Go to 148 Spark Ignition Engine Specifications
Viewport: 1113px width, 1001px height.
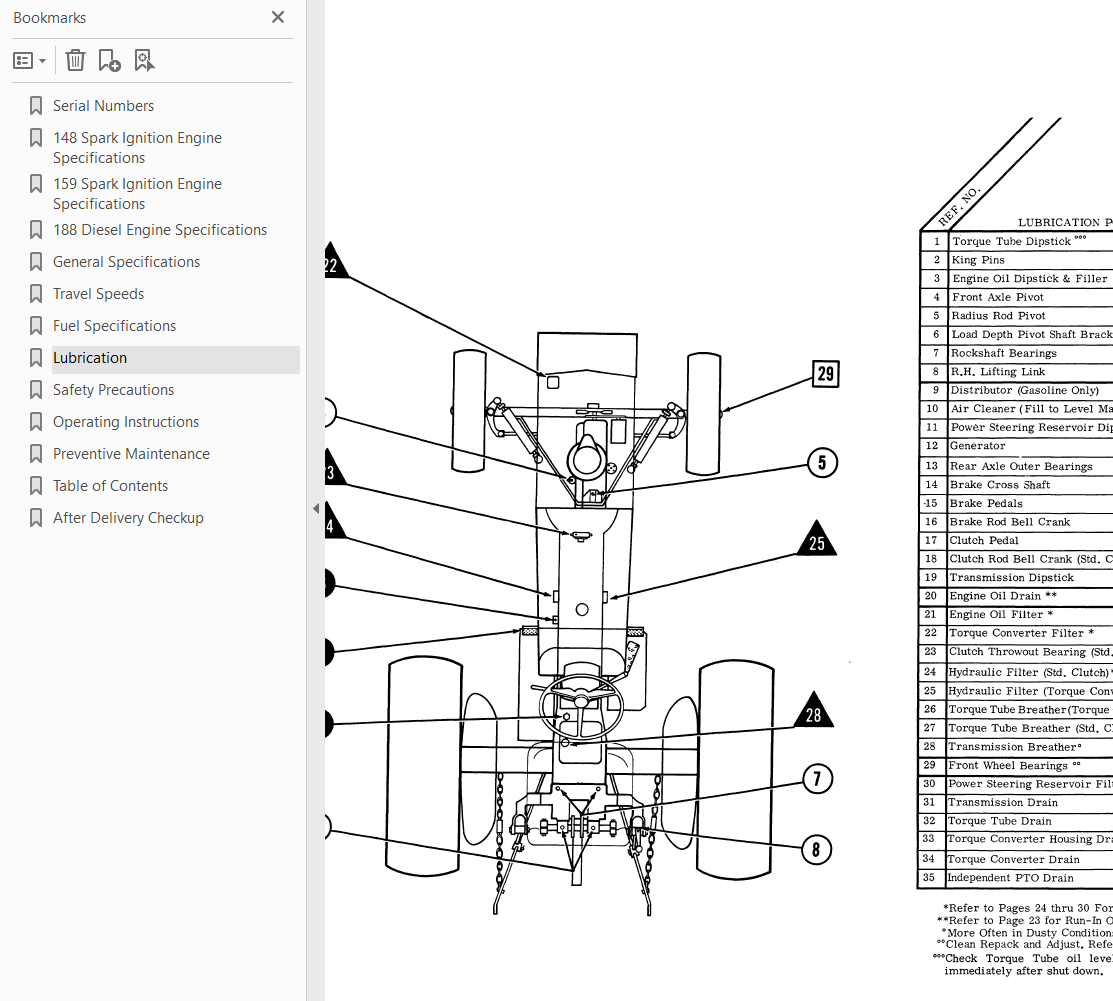[138, 148]
